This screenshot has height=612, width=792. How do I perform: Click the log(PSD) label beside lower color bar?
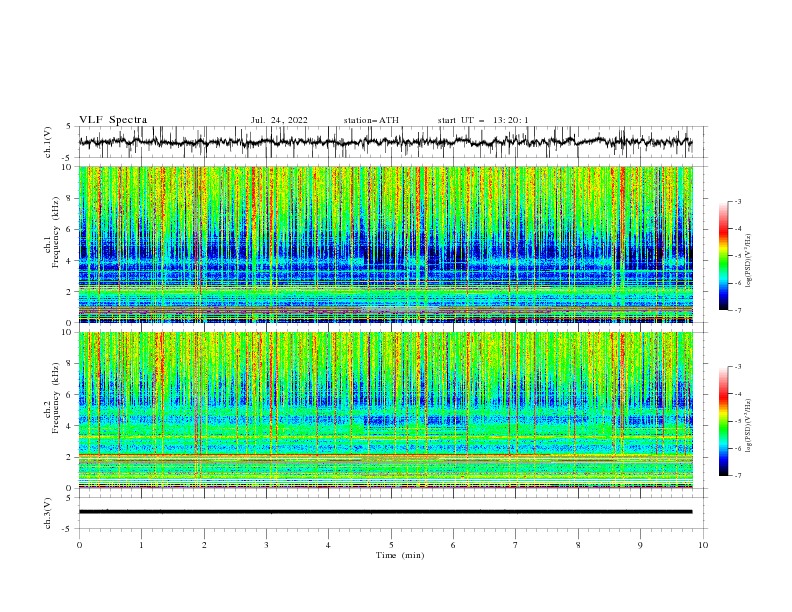(x=749, y=426)
